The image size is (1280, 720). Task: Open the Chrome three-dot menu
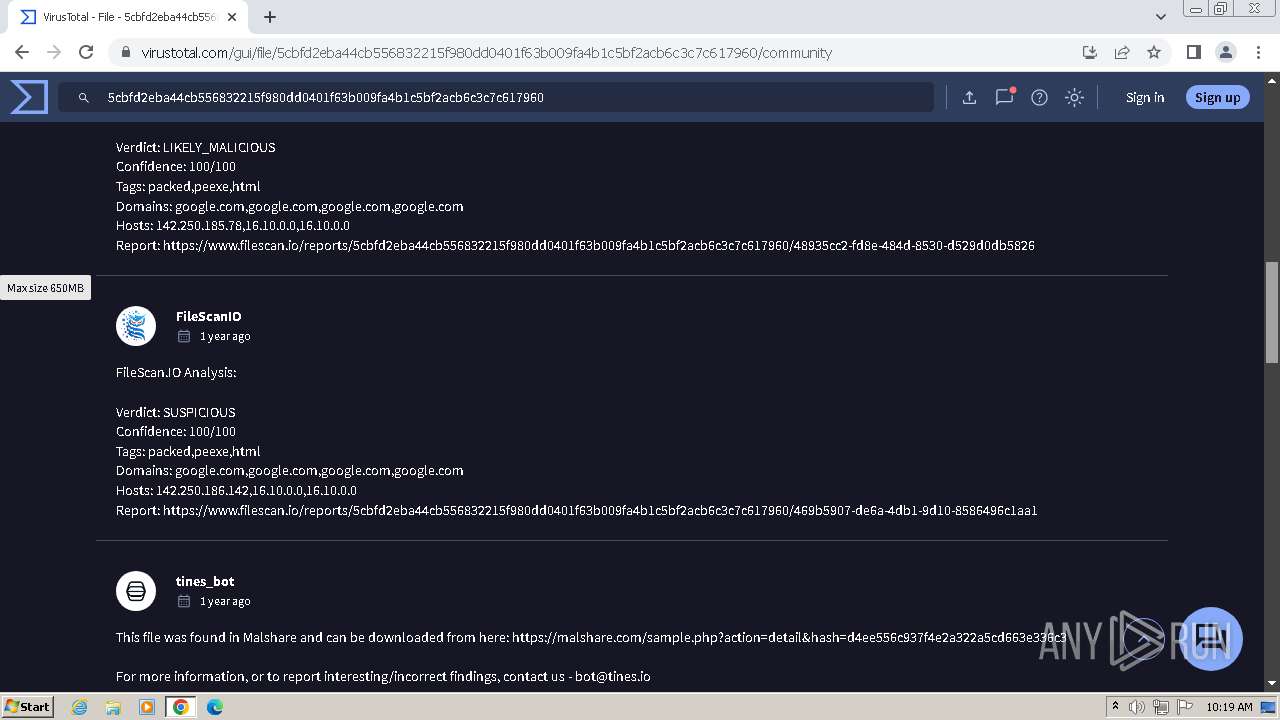click(x=1257, y=52)
